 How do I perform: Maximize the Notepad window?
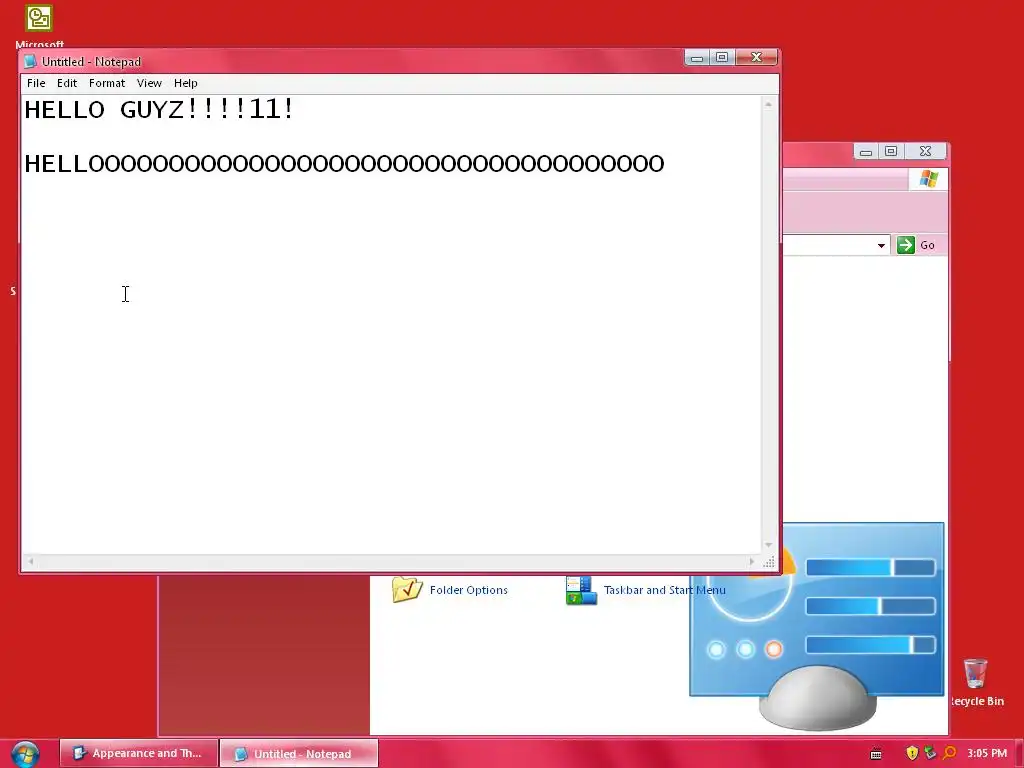click(722, 58)
